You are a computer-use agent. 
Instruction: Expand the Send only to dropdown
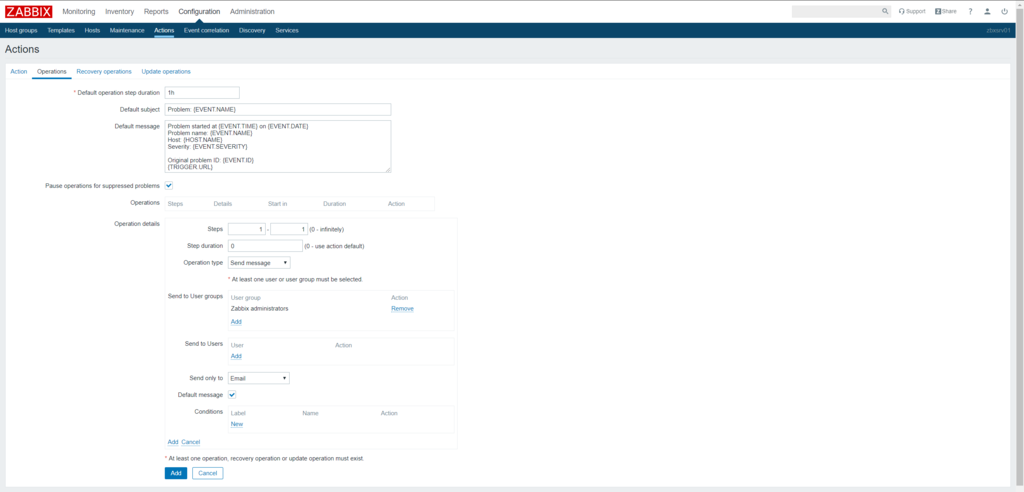click(259, 378)
